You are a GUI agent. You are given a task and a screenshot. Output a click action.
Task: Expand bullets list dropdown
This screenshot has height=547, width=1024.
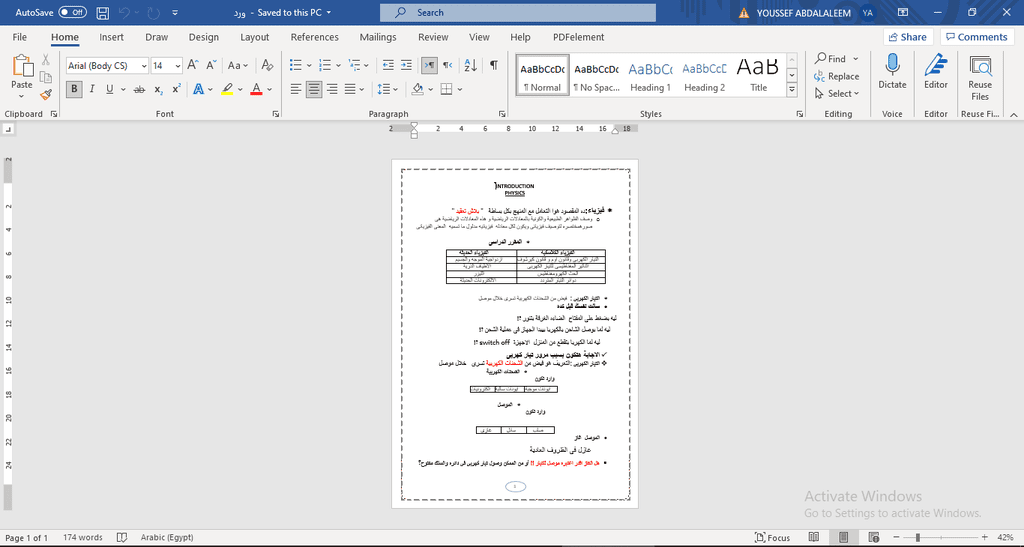point(309,65)
